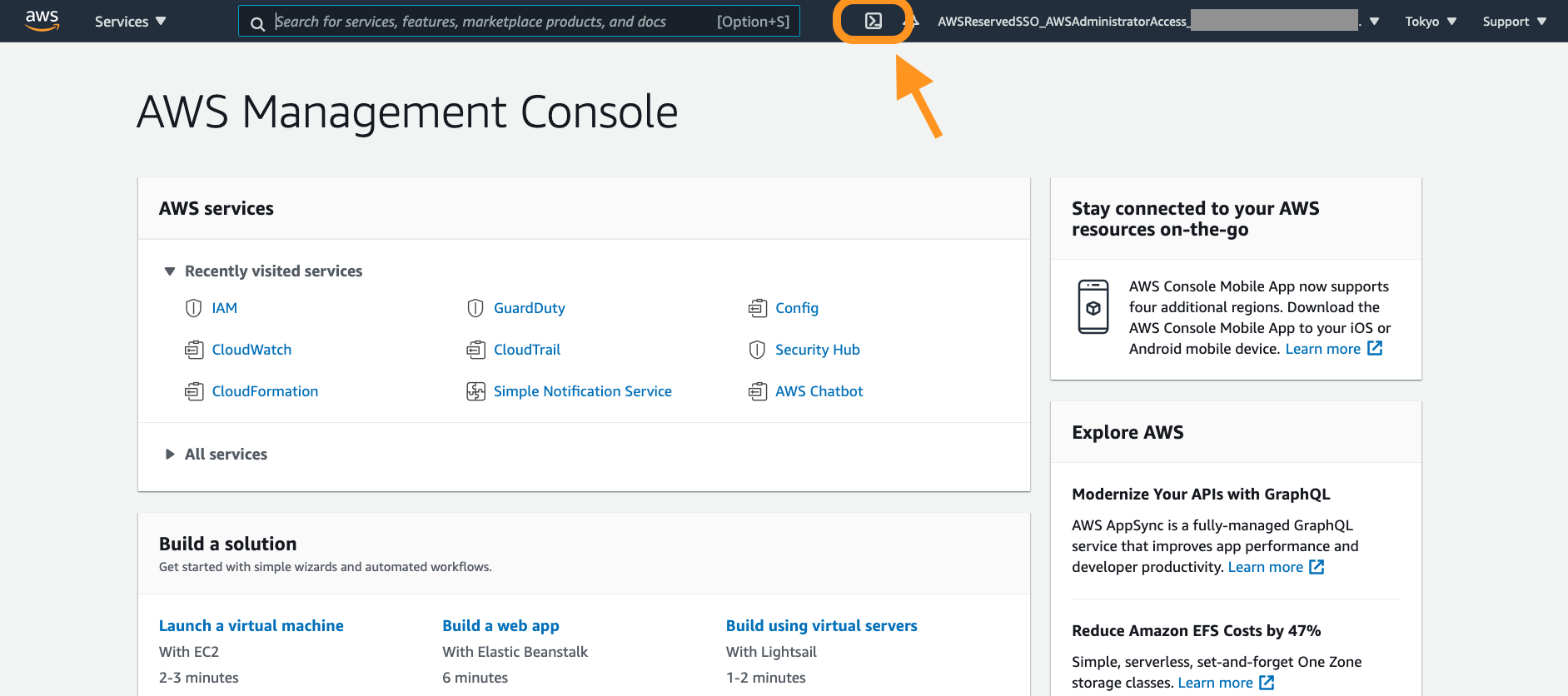
Task: Click Learn more about Mobile App
Action: point(1323,349)
